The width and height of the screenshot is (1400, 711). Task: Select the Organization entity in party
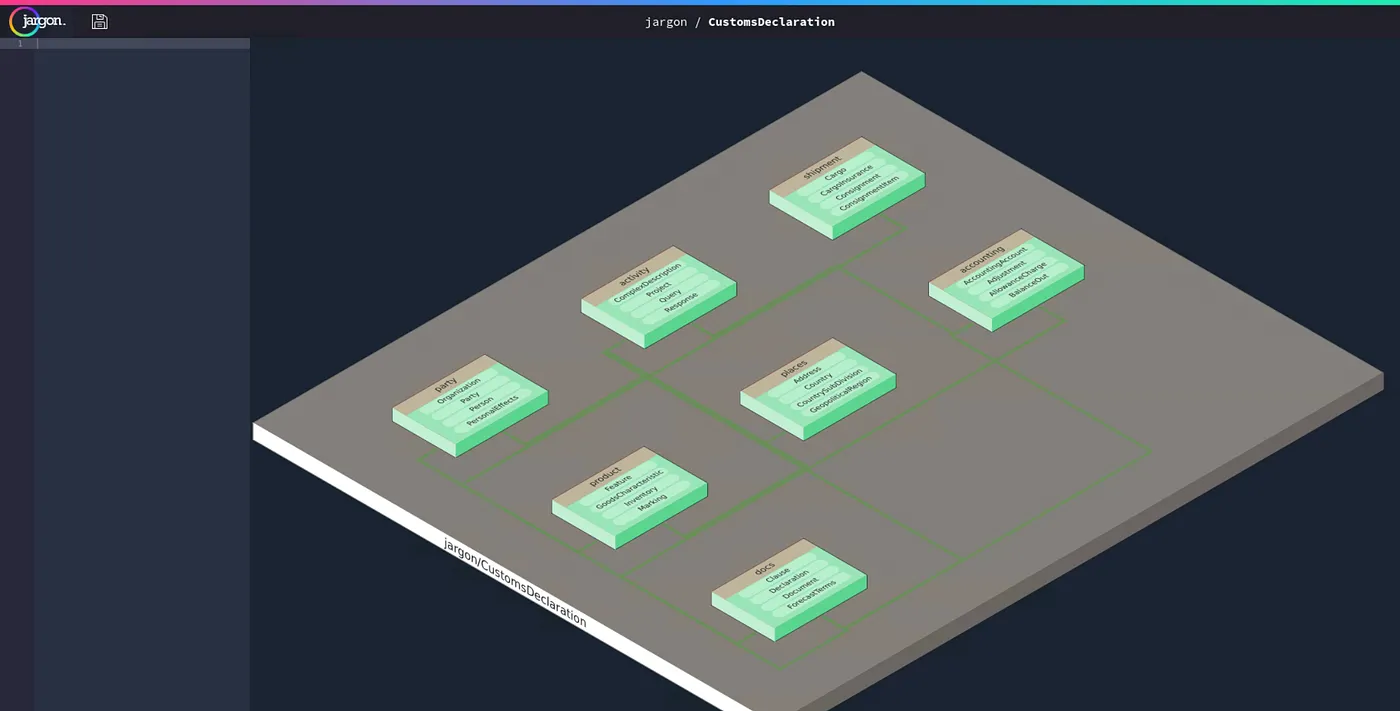(x=459, y=391)
